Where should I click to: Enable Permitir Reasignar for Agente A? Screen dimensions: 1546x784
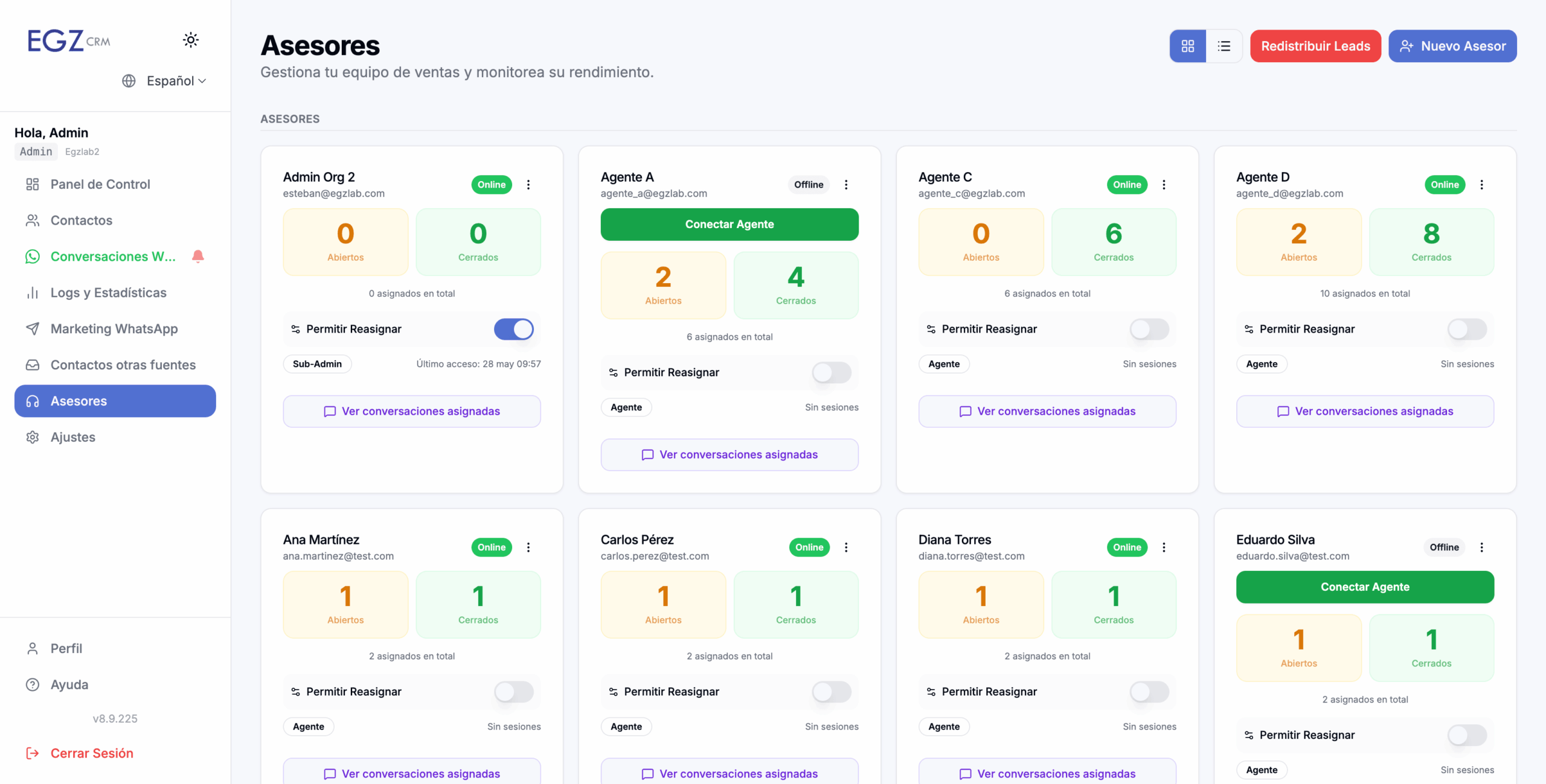(x=832, y=372)
